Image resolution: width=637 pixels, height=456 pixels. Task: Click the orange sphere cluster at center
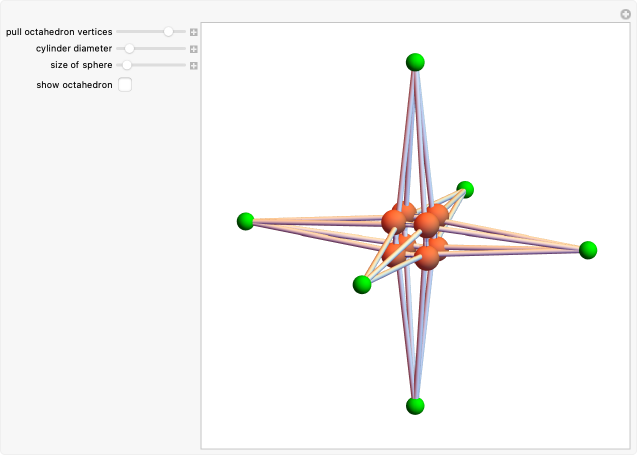point(414,235)
